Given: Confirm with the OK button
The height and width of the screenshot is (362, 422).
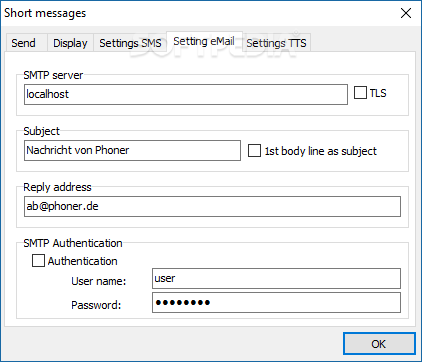Looking at the screenshot, I should tap(379, 344).
